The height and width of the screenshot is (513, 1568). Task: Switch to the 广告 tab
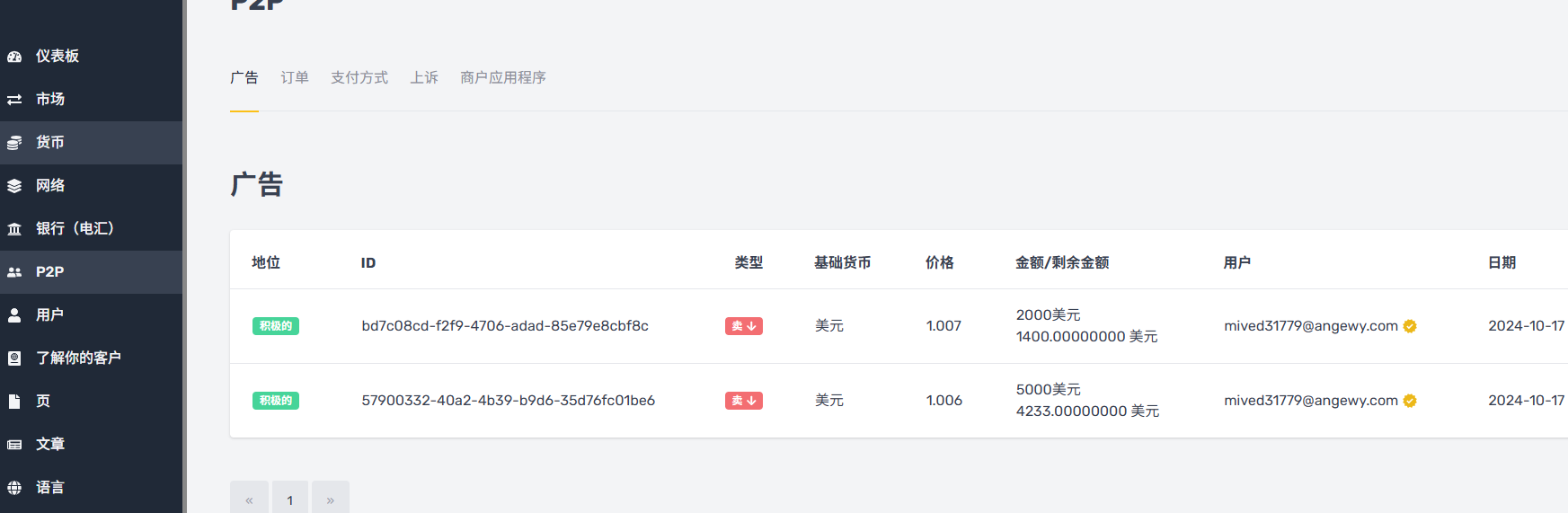(244, 78)
